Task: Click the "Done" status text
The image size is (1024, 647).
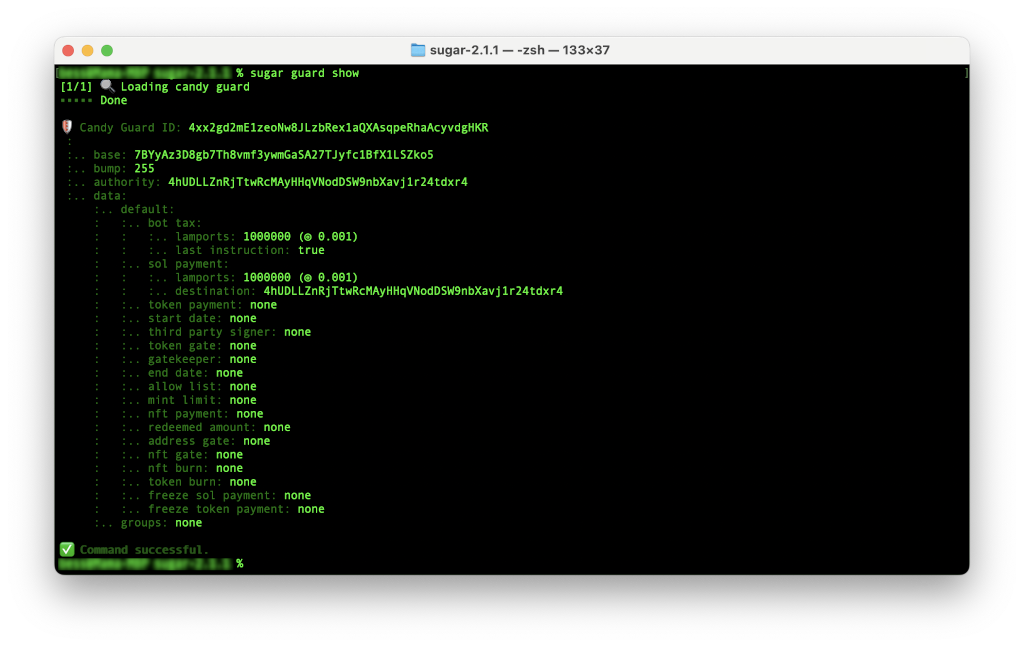Action: (x=114, y=101)
